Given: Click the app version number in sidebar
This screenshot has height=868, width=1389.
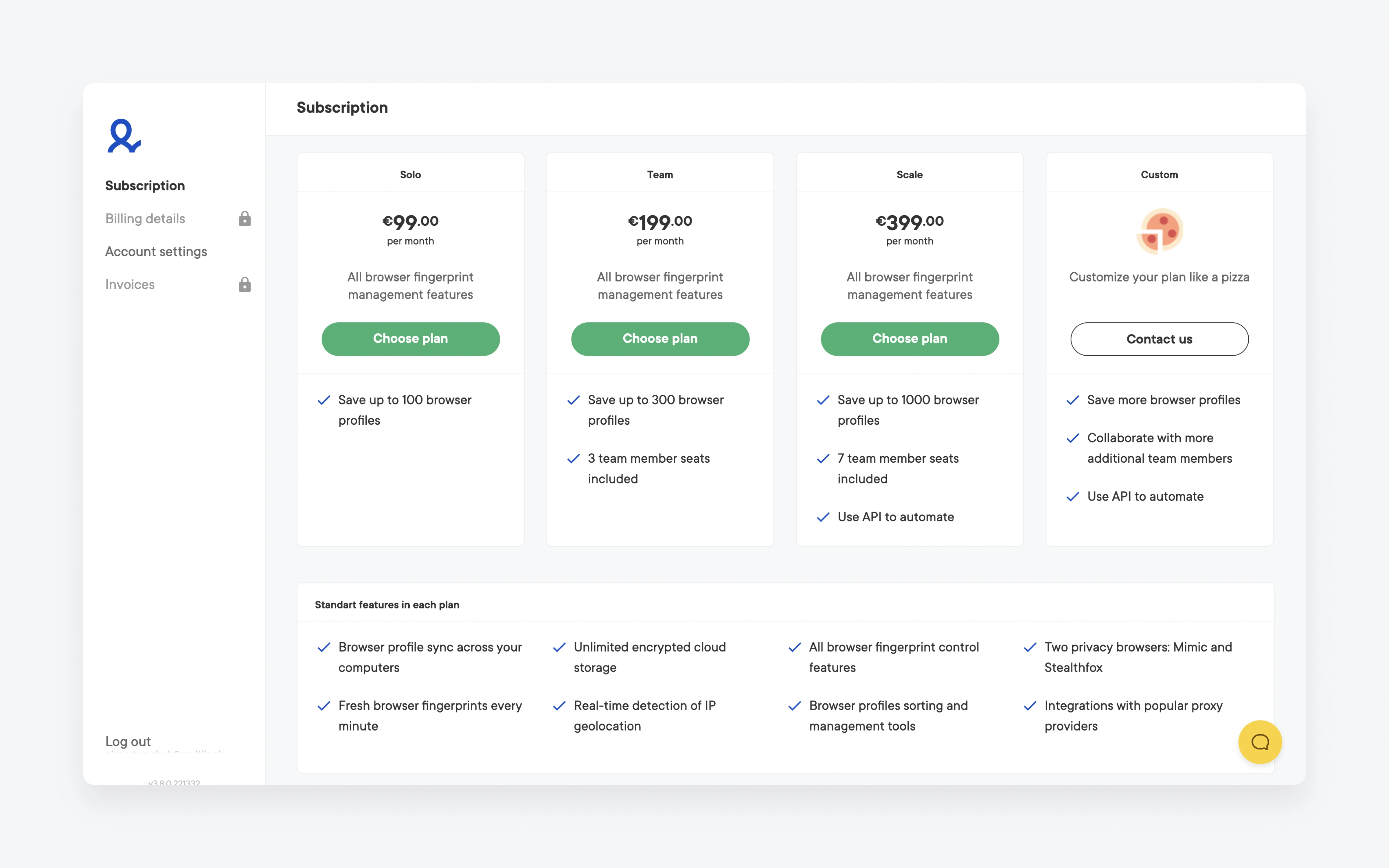Looking at the screenshot, I should tap(174, 782).
